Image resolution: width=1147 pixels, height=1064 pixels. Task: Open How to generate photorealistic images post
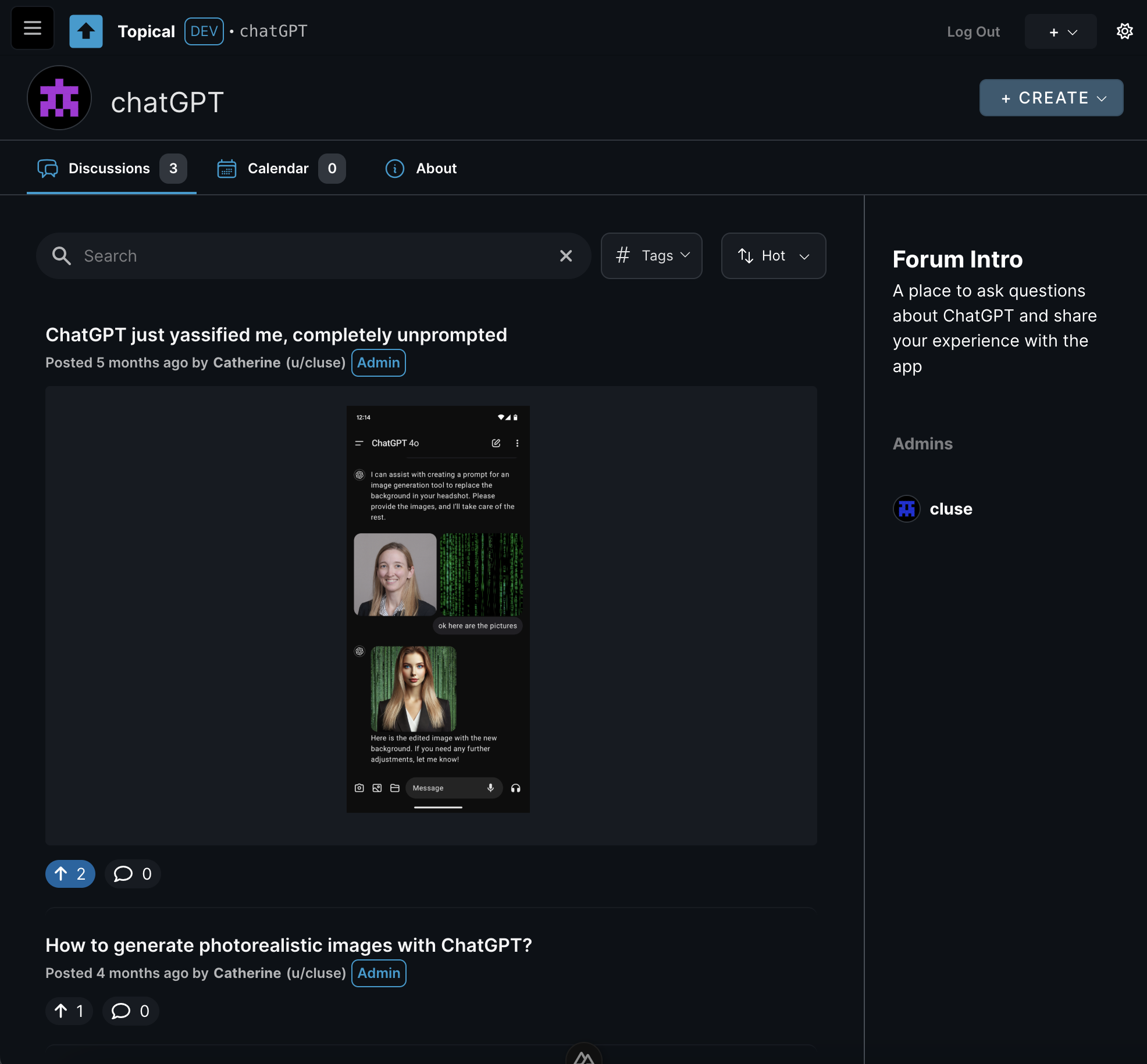point(289,945)
